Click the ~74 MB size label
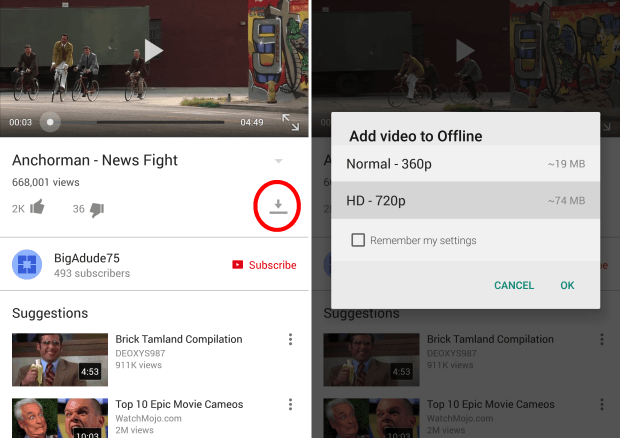This screenshot has width=620, height=438. [566, 201]
